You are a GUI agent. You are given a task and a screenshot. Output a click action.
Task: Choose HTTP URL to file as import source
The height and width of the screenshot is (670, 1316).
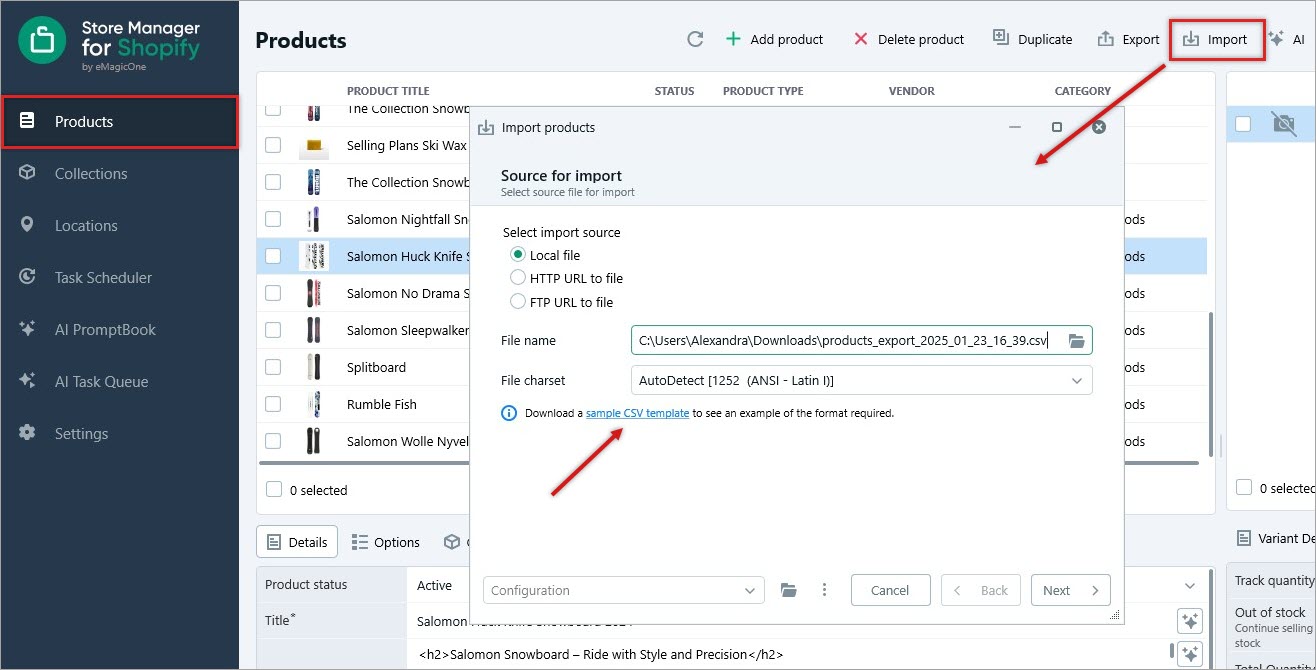[517, 278]
